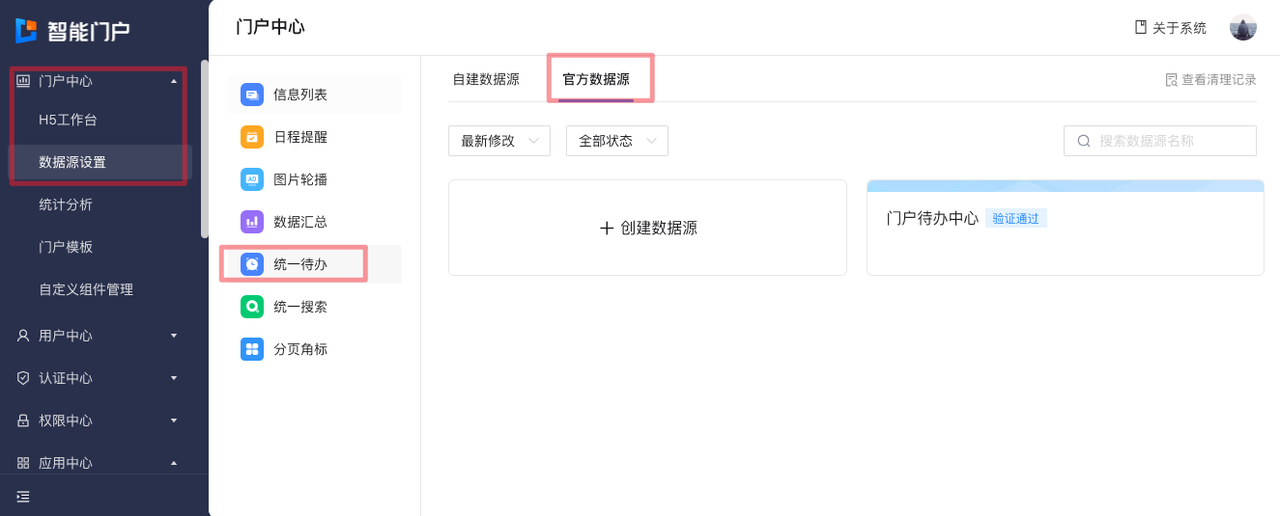Click the user avatar icon
The height and width of the screenshot is (516, 1280).
point(1243,28)
